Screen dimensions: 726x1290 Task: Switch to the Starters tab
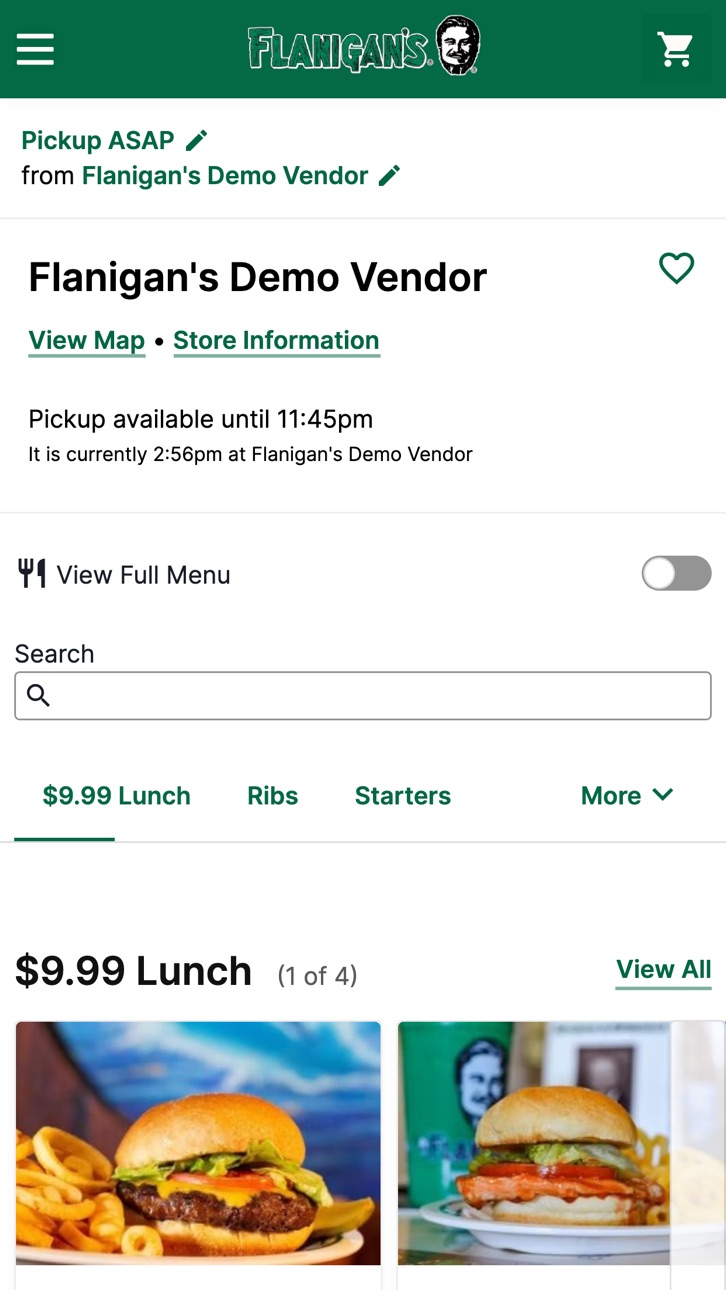coord(403,796)
